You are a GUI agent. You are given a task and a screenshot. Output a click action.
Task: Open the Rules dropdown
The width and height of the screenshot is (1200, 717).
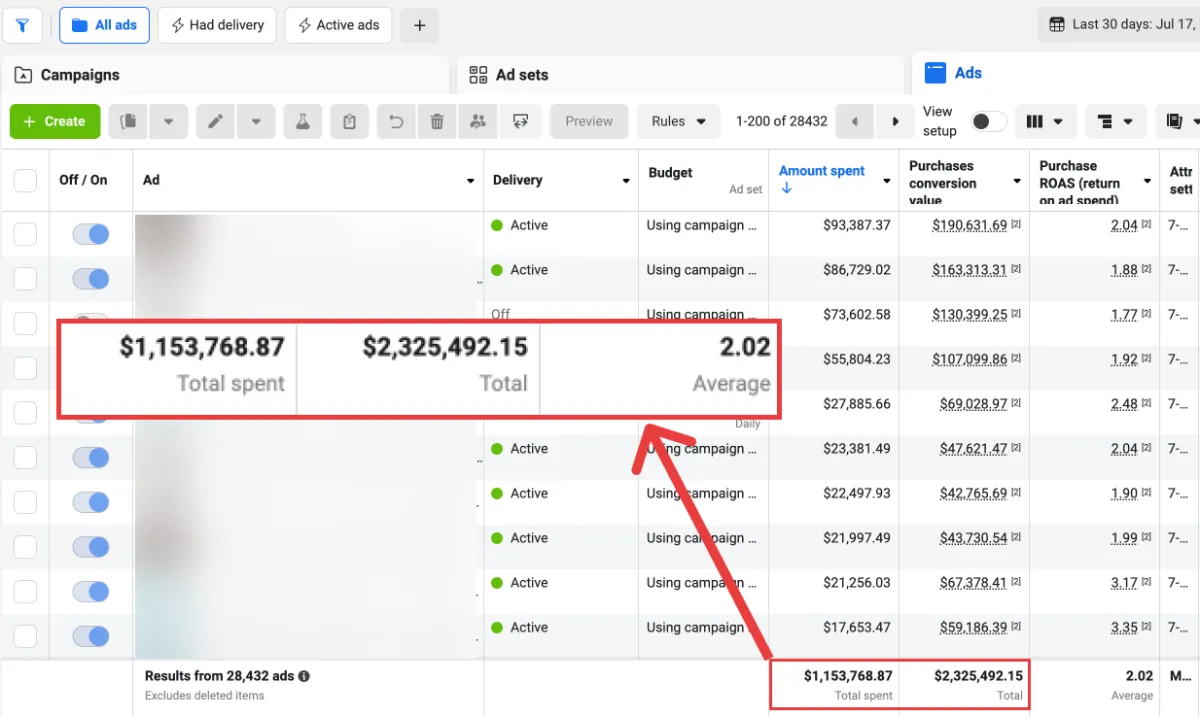[x=678, y=122]
